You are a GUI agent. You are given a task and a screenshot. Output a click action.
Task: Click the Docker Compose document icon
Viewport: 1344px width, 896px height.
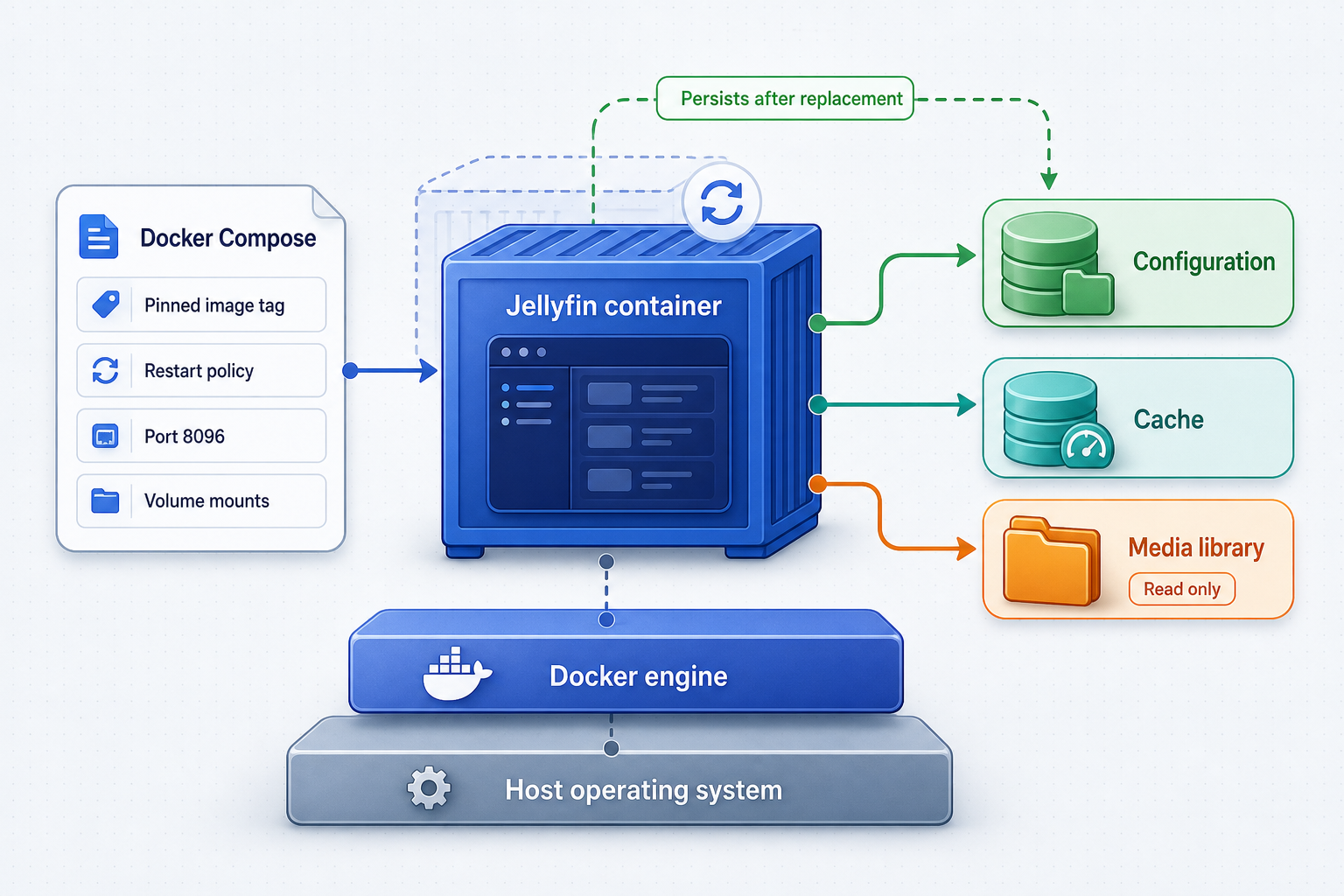pyautogui.click(x=98, y=237)
